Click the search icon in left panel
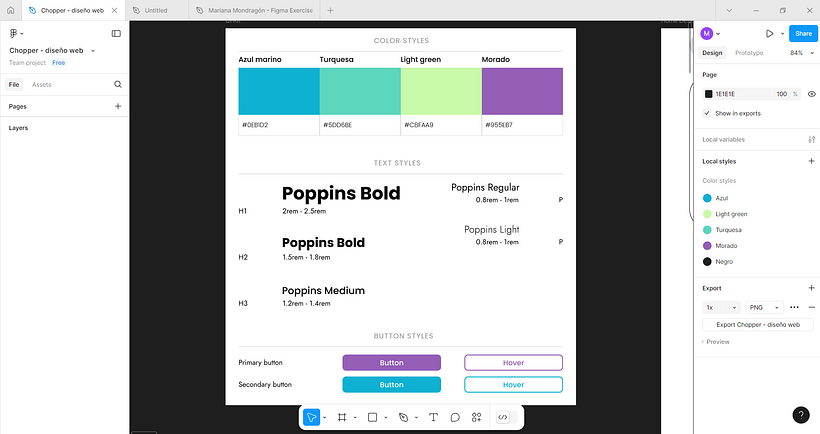Image resolution: width=820 pixels, height=434 pixels. [x=118, y=85]
